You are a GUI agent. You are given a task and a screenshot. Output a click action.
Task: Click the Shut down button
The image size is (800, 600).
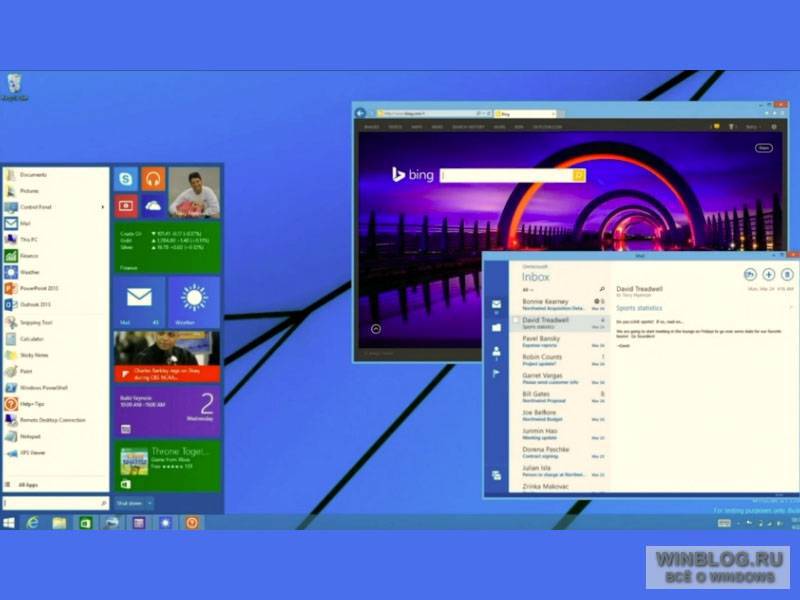130,504
